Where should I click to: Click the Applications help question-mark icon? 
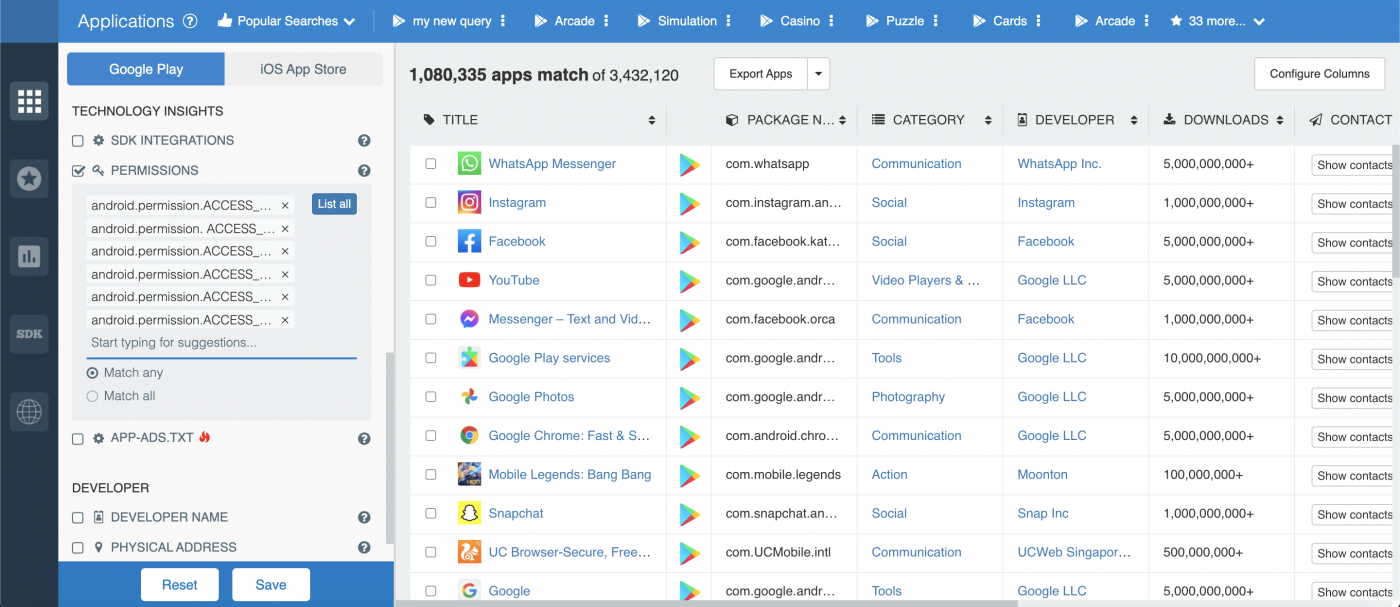190,21
